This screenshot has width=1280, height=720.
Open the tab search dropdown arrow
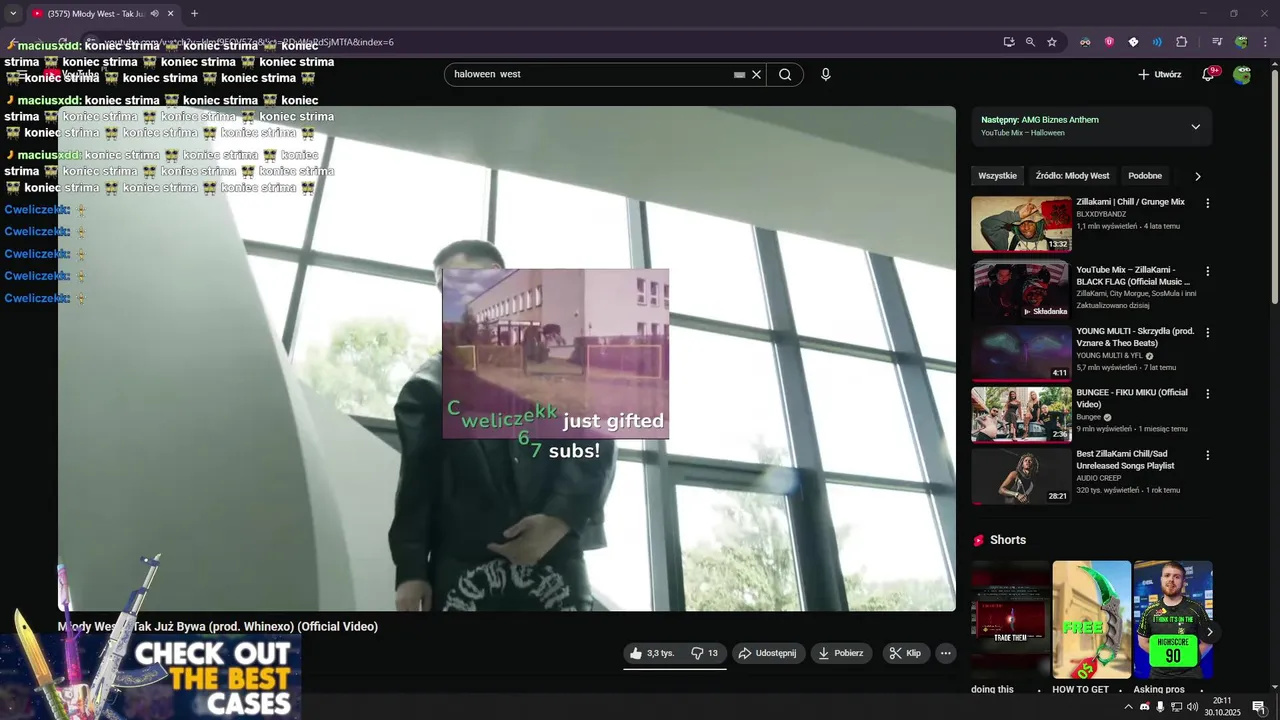[13, 14]
